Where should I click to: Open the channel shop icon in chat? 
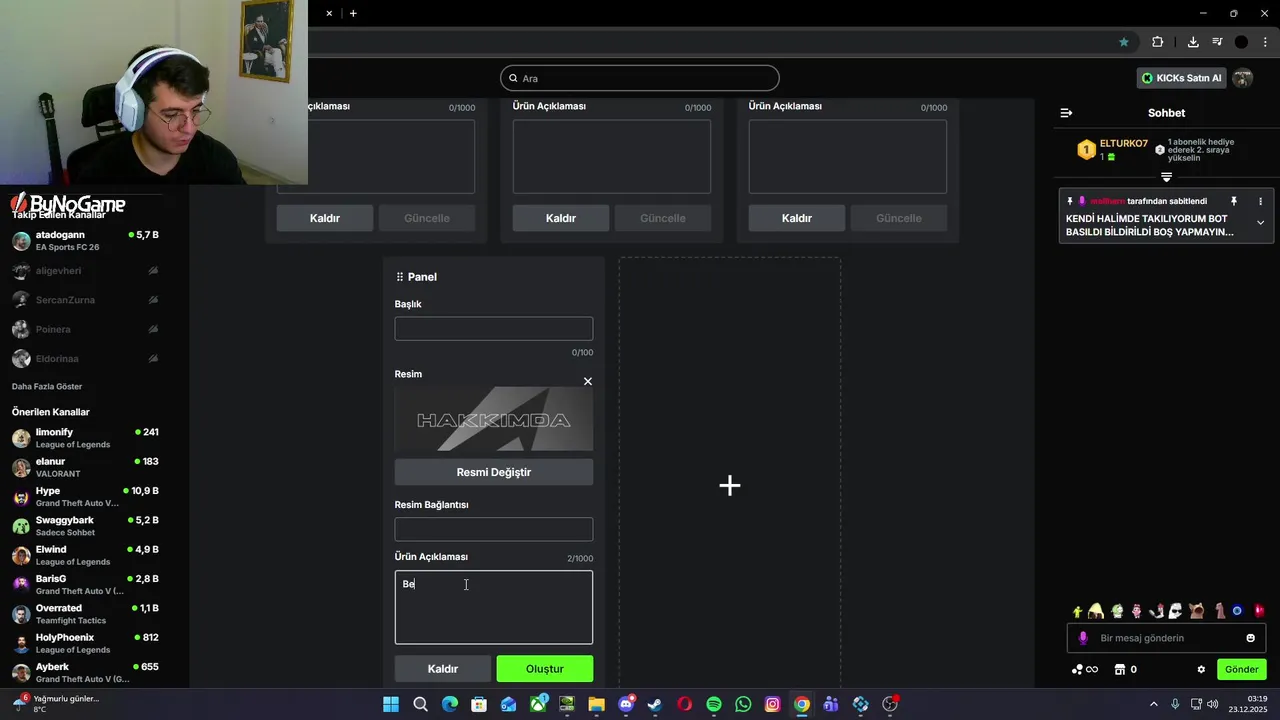[x=1120, y=669]
